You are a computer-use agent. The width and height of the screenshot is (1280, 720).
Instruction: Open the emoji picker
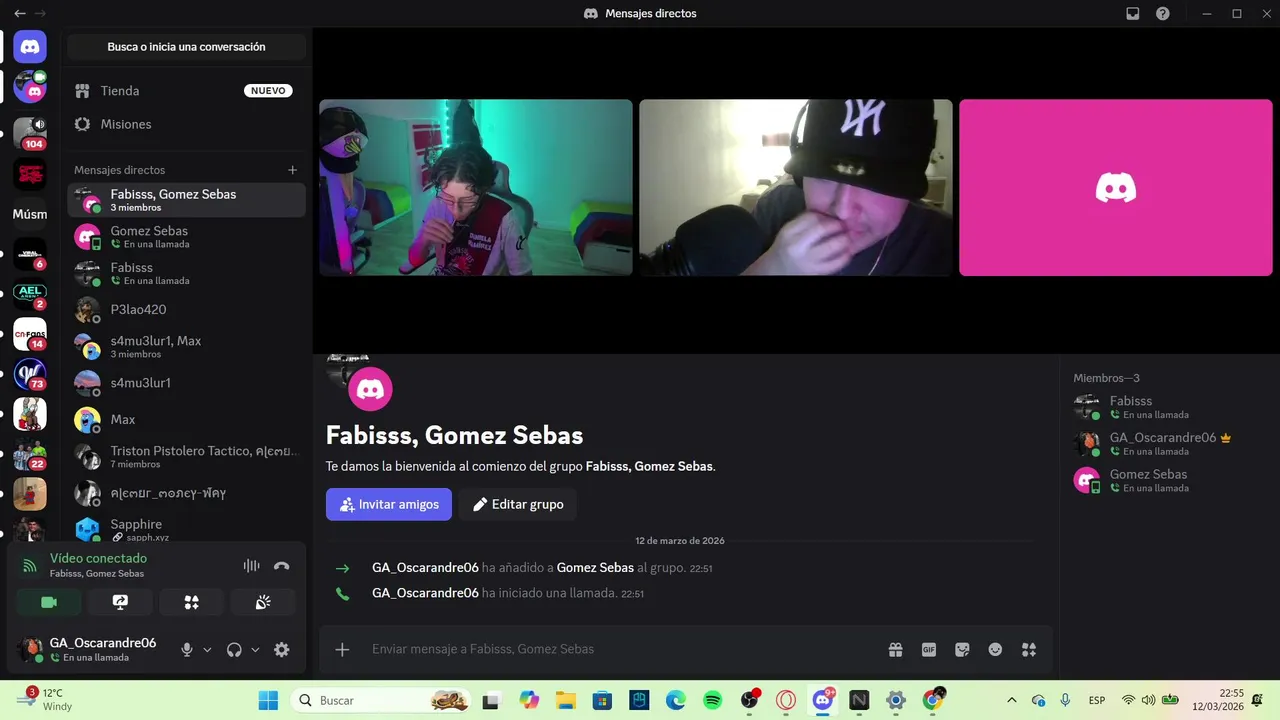995,649
